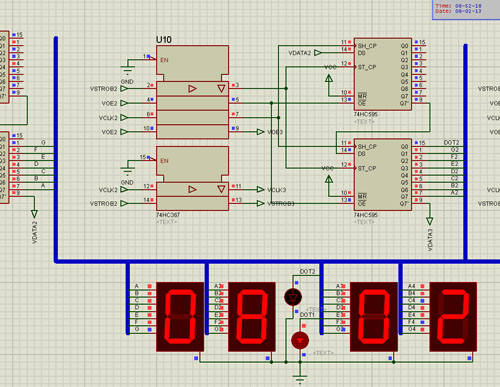The image size is (500, 387).
Task: Select the G wire label on the left bus
Action: 43,143
